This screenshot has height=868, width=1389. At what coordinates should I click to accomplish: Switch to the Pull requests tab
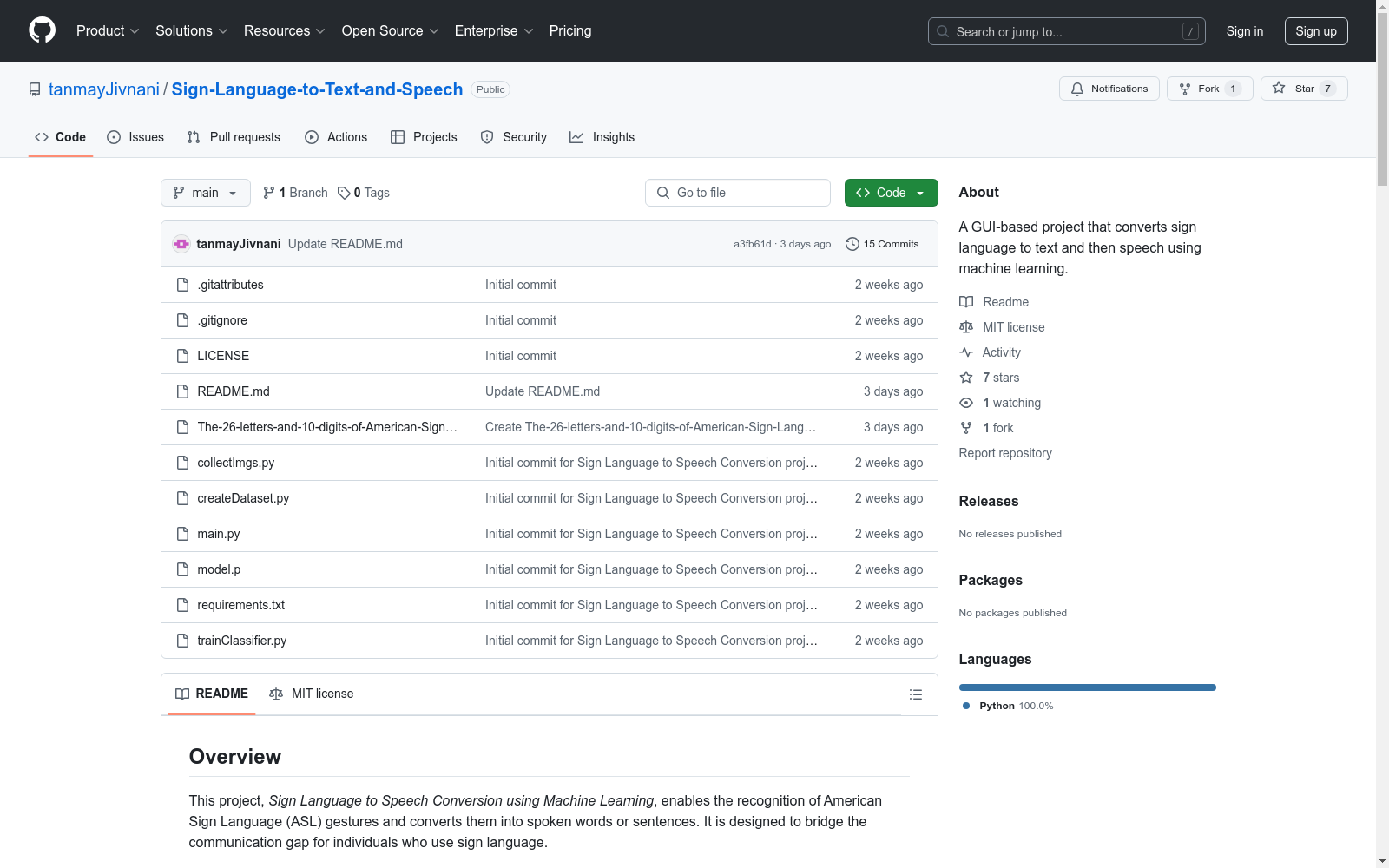click(x=234, y=137)
